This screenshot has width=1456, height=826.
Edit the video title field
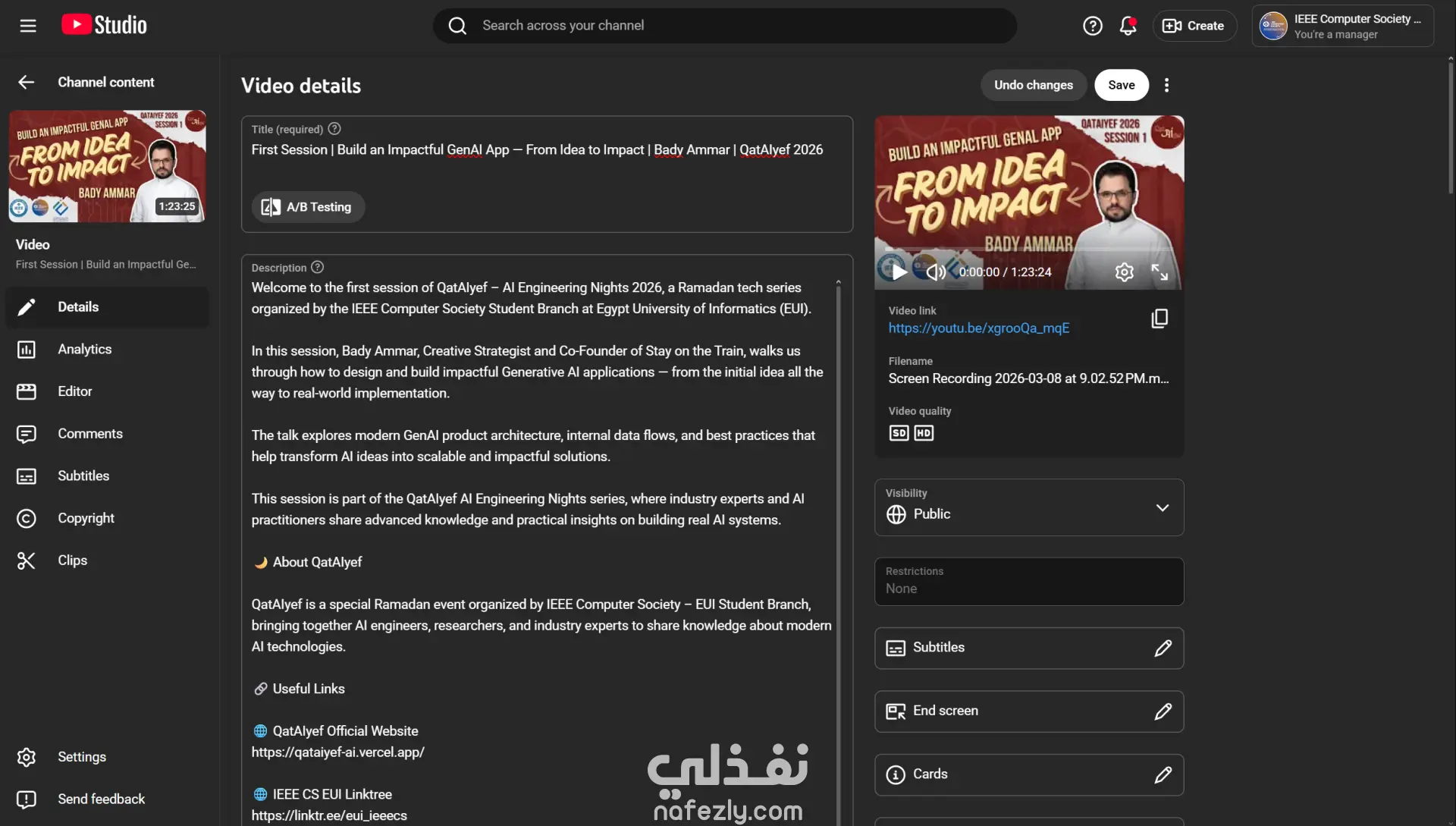pyautogui.click(x=547, y=150)
